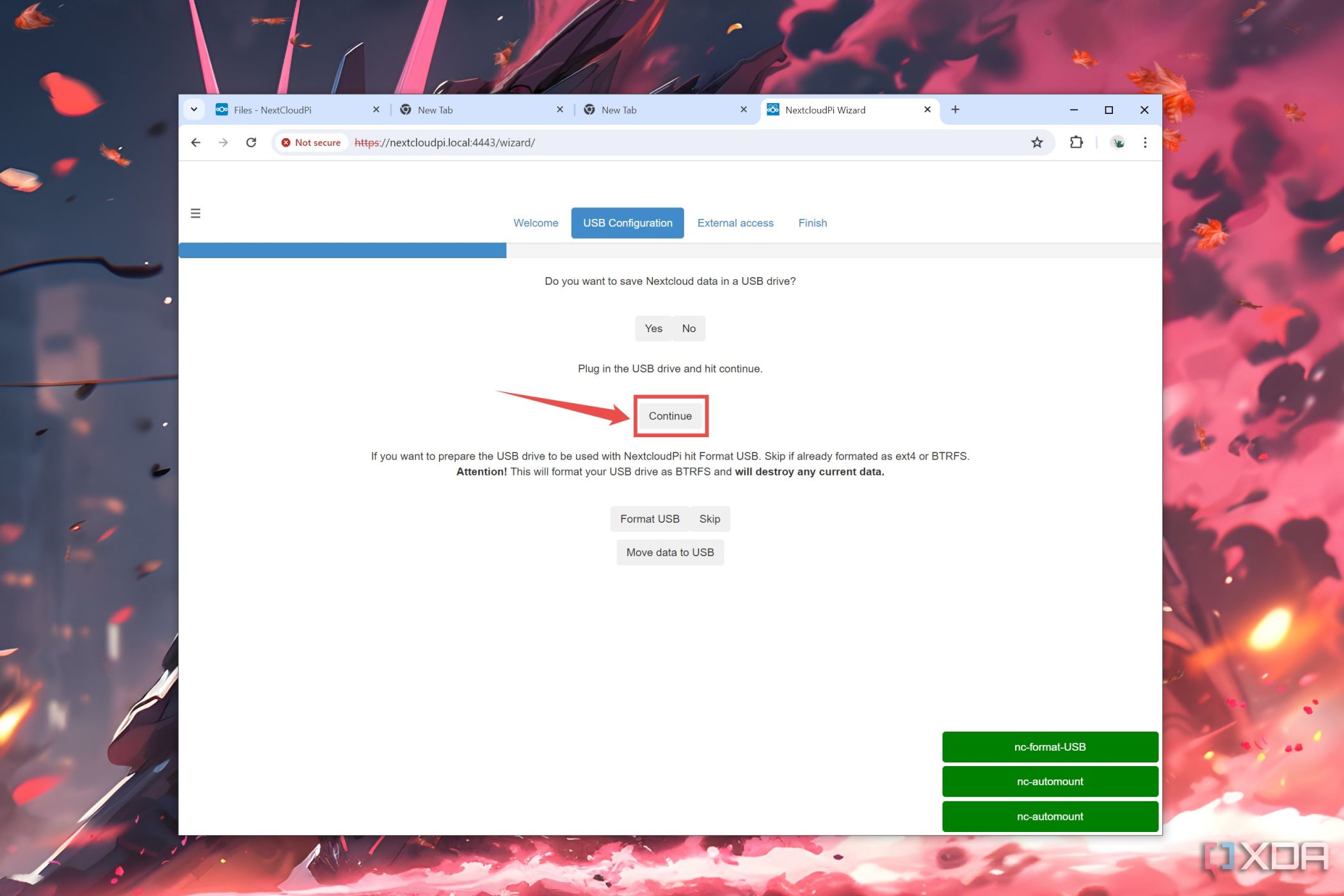Image resolution: width=1344 pixels, height=896 pixels.
Task: Select the Finish tab
Action: (812, 222)
